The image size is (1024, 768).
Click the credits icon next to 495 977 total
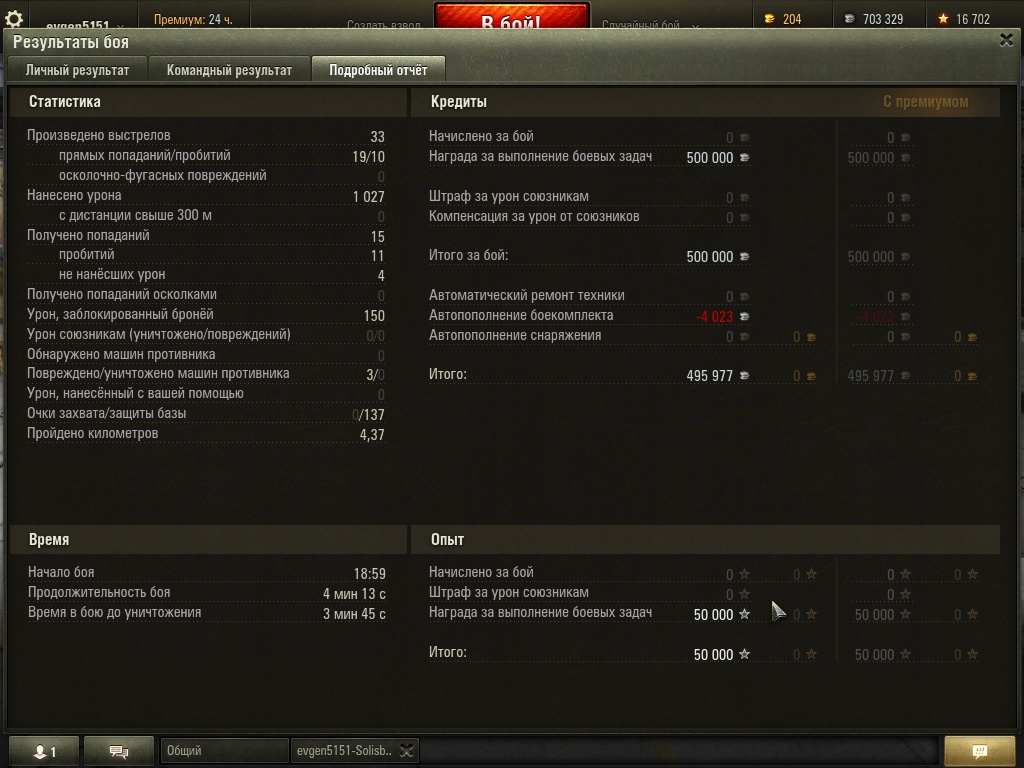point(744,376)
